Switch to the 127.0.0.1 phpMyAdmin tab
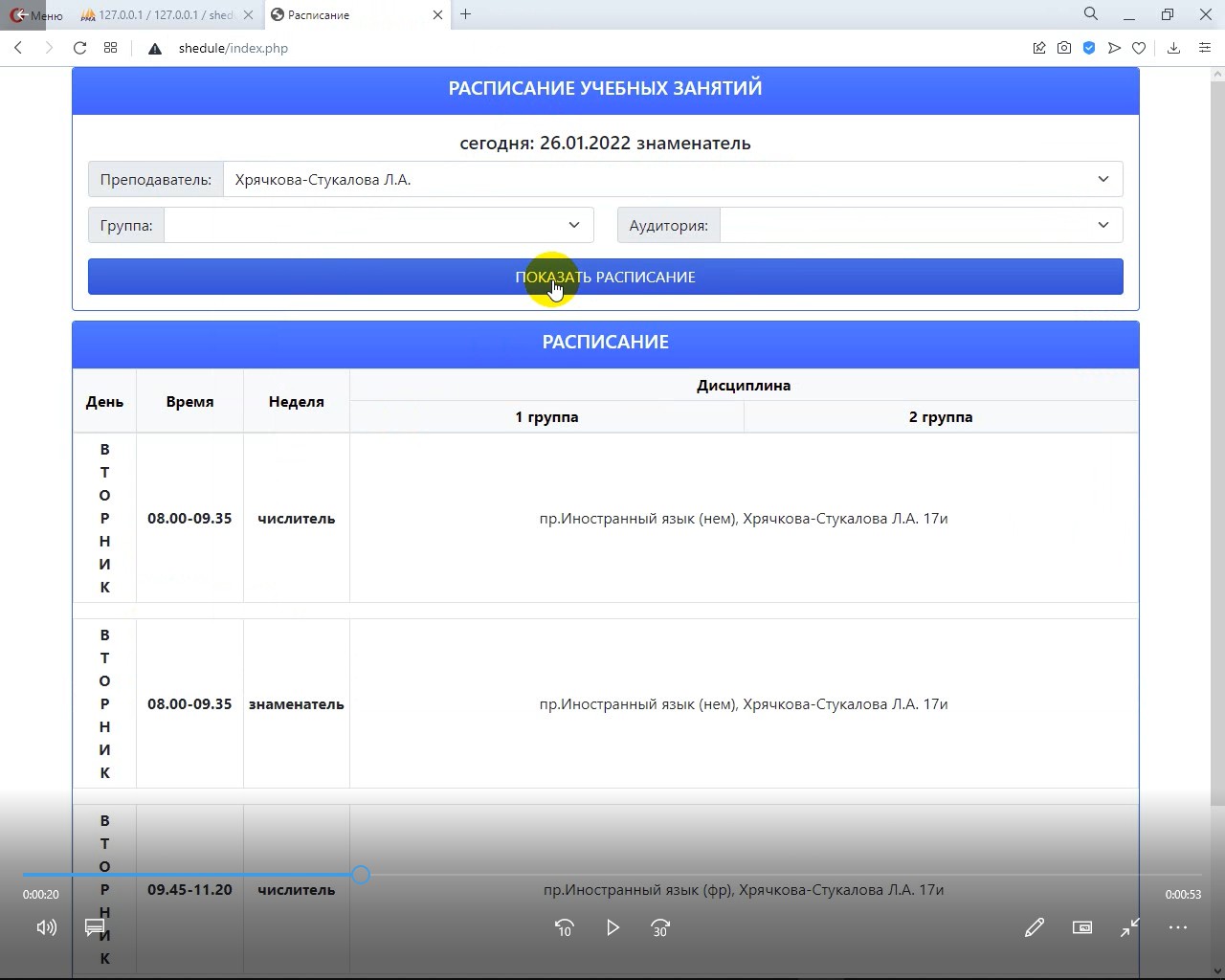Screen dimensions: 1225x980 click(167, 15)
